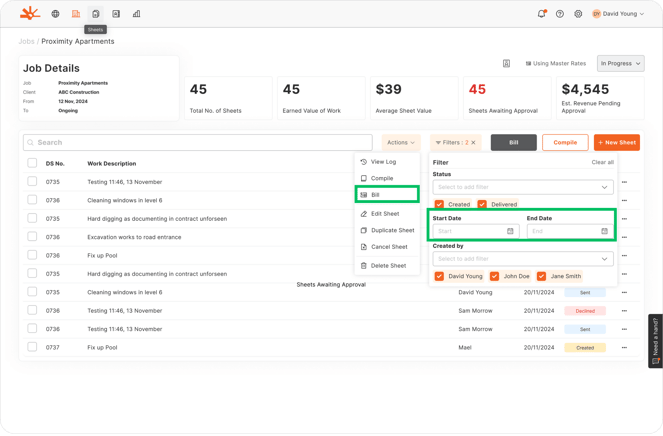Viewport: 663px width, 436px height.
Task: Select Delete Sheet in the Actions menu
Action: click(x=388, y=266)
